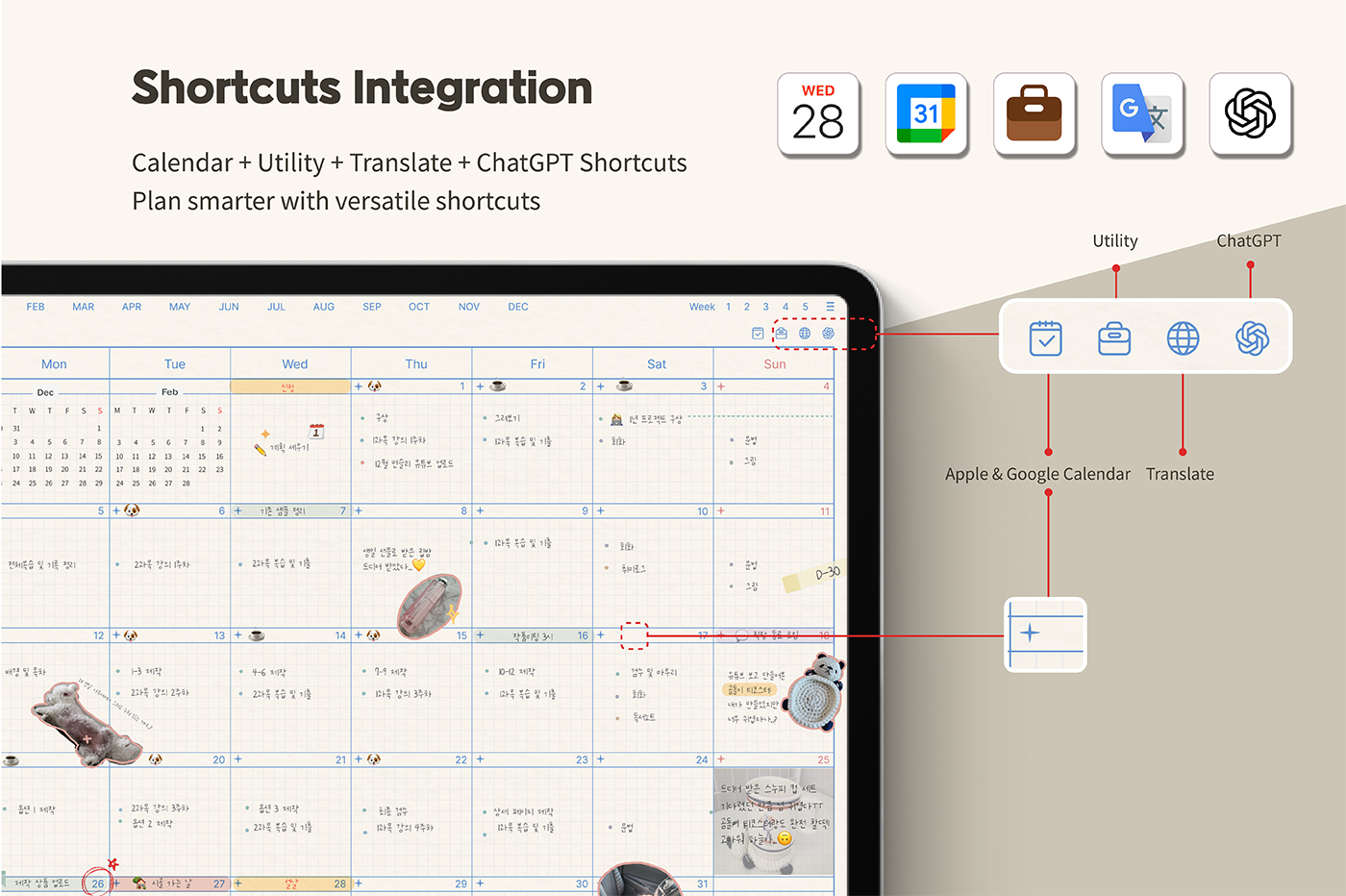Click the orange highlighted bar under Wed
This screenshot has width=1346, height=896.
tap(290, 387)
